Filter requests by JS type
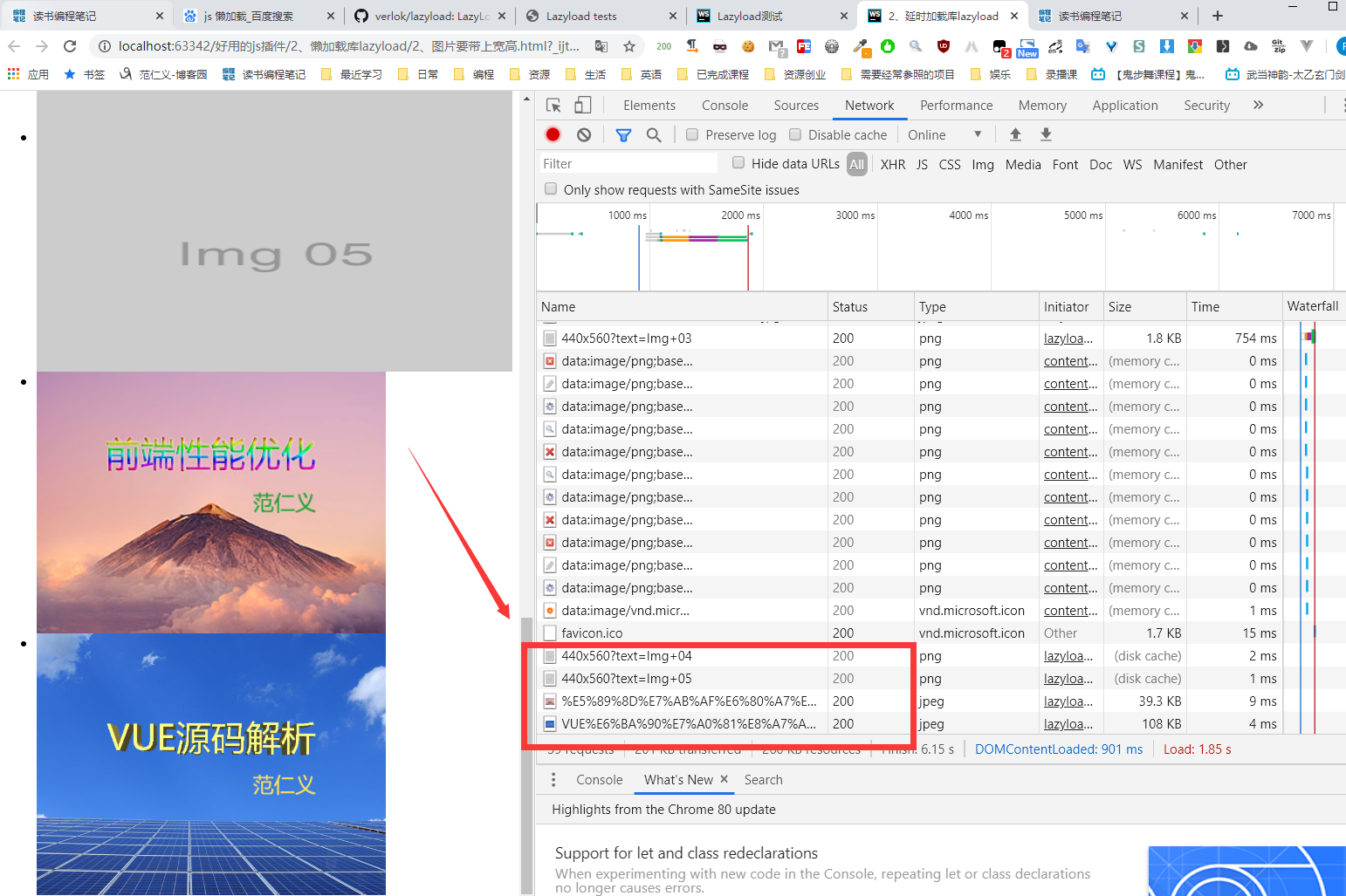Viewport: 1346px width, 896px height. click(922, 164)
